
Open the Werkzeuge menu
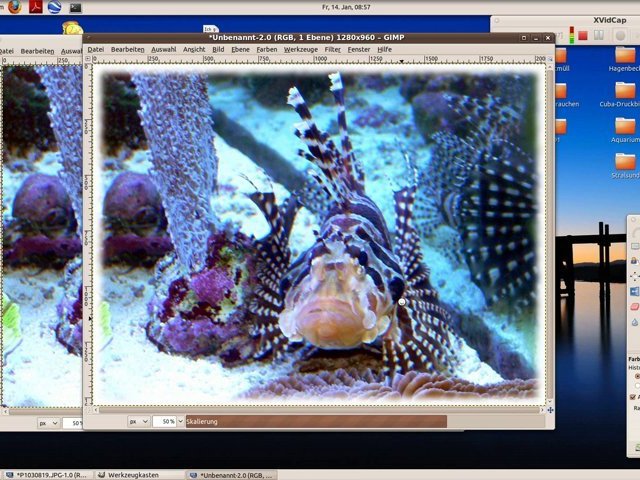[301, 49]
